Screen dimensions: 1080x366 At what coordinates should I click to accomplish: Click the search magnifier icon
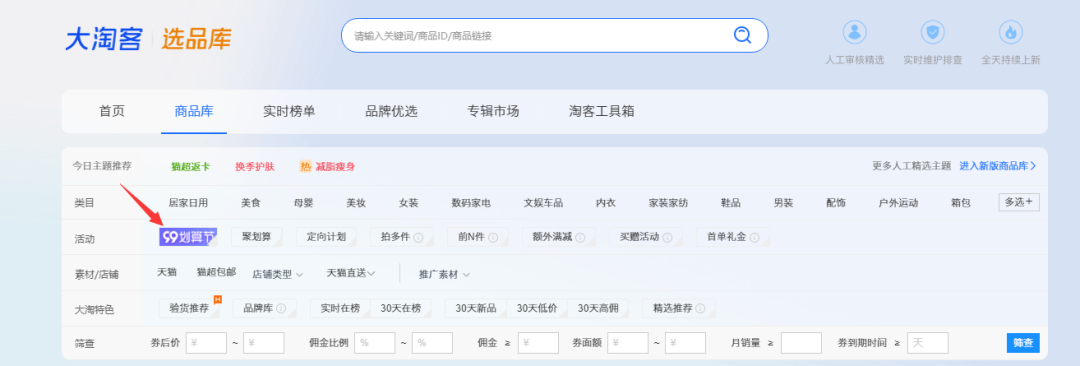click(742, 35)
